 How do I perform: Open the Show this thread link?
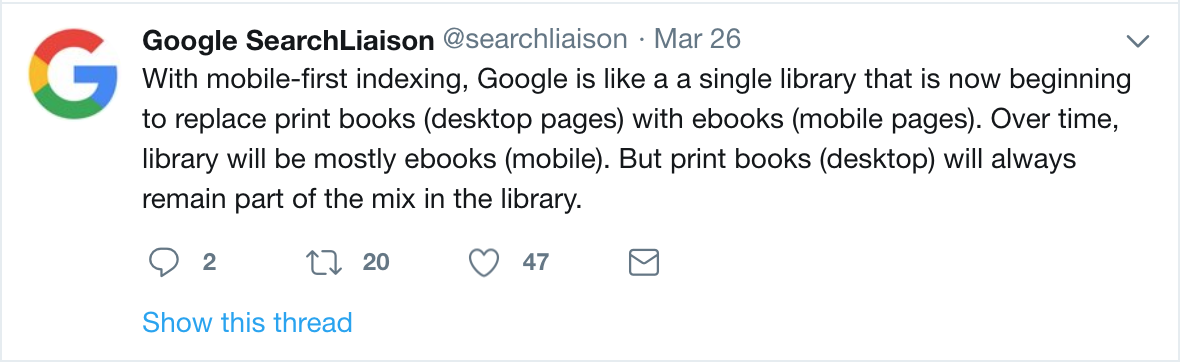(x=247, y=322)
